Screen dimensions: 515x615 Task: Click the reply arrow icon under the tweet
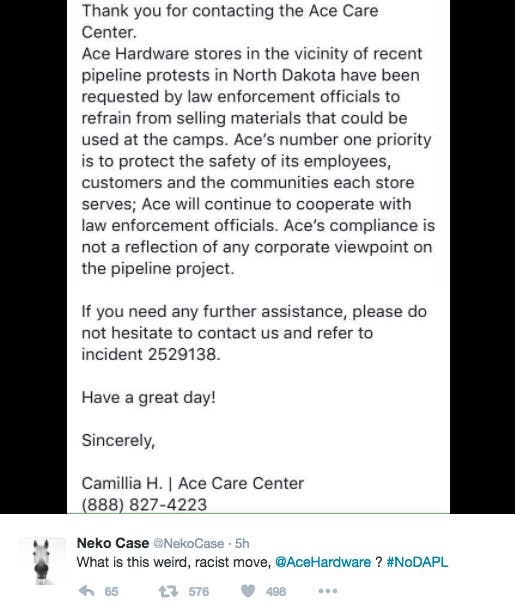tap(87, 591)
